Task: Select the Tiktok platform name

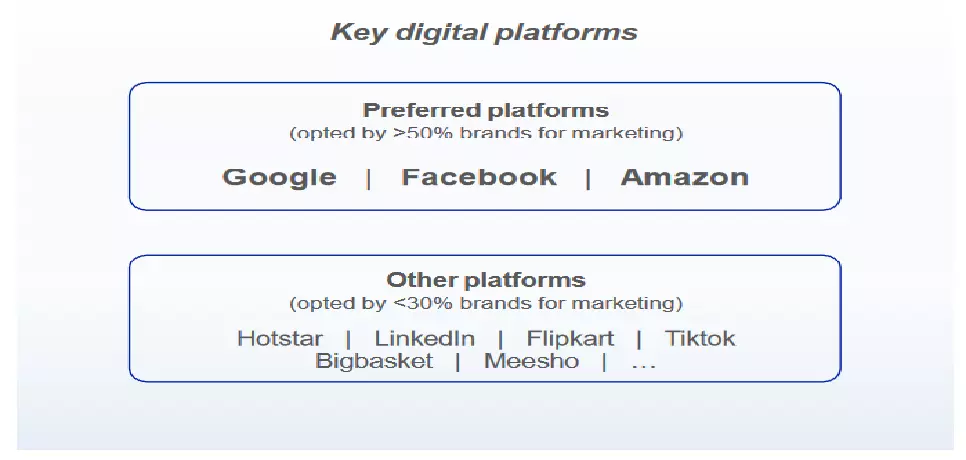Action: pyautogui.click(x=700, y=338)
